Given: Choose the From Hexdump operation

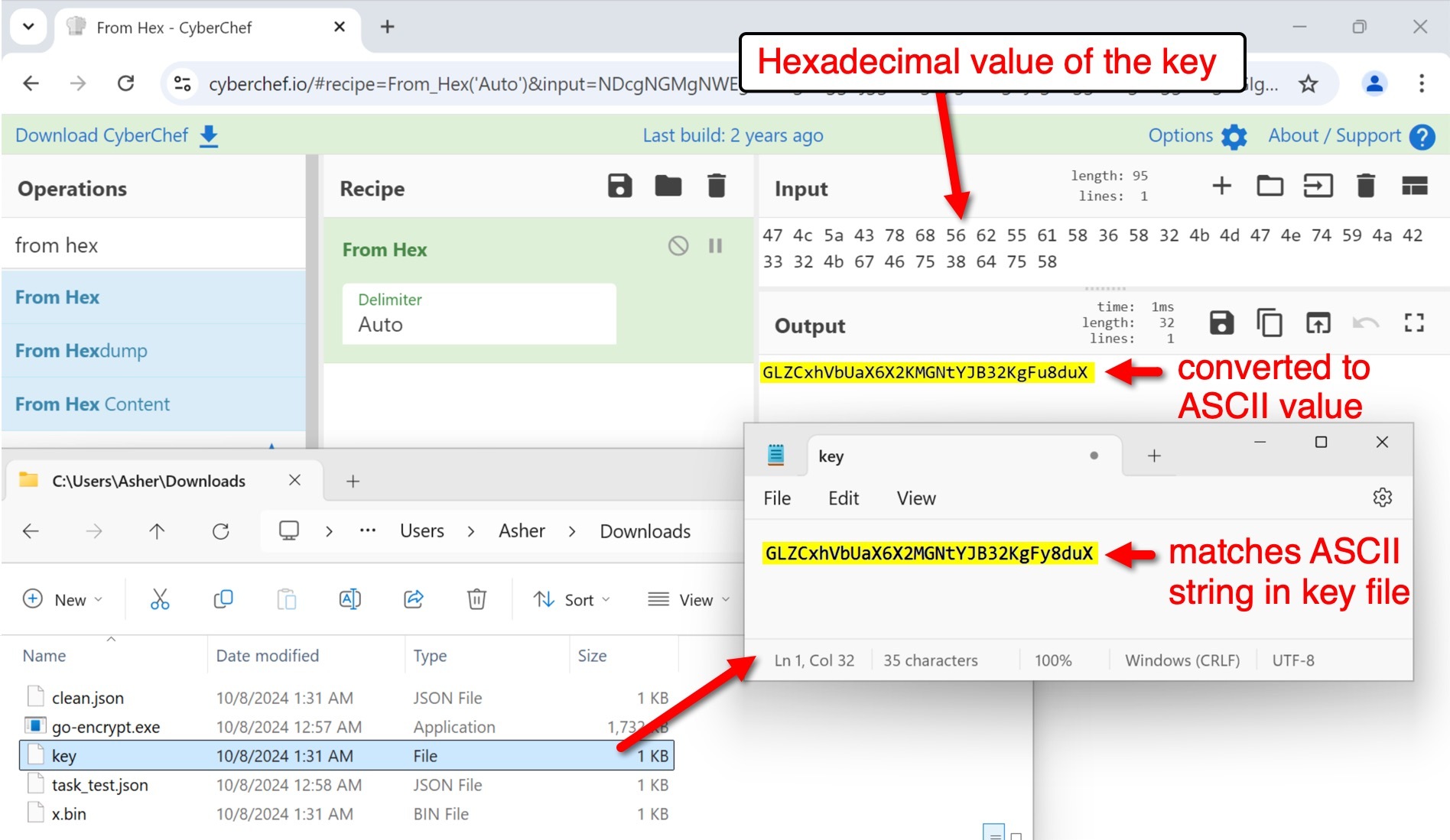Looking at the screenshot, I should pos(153,351).
